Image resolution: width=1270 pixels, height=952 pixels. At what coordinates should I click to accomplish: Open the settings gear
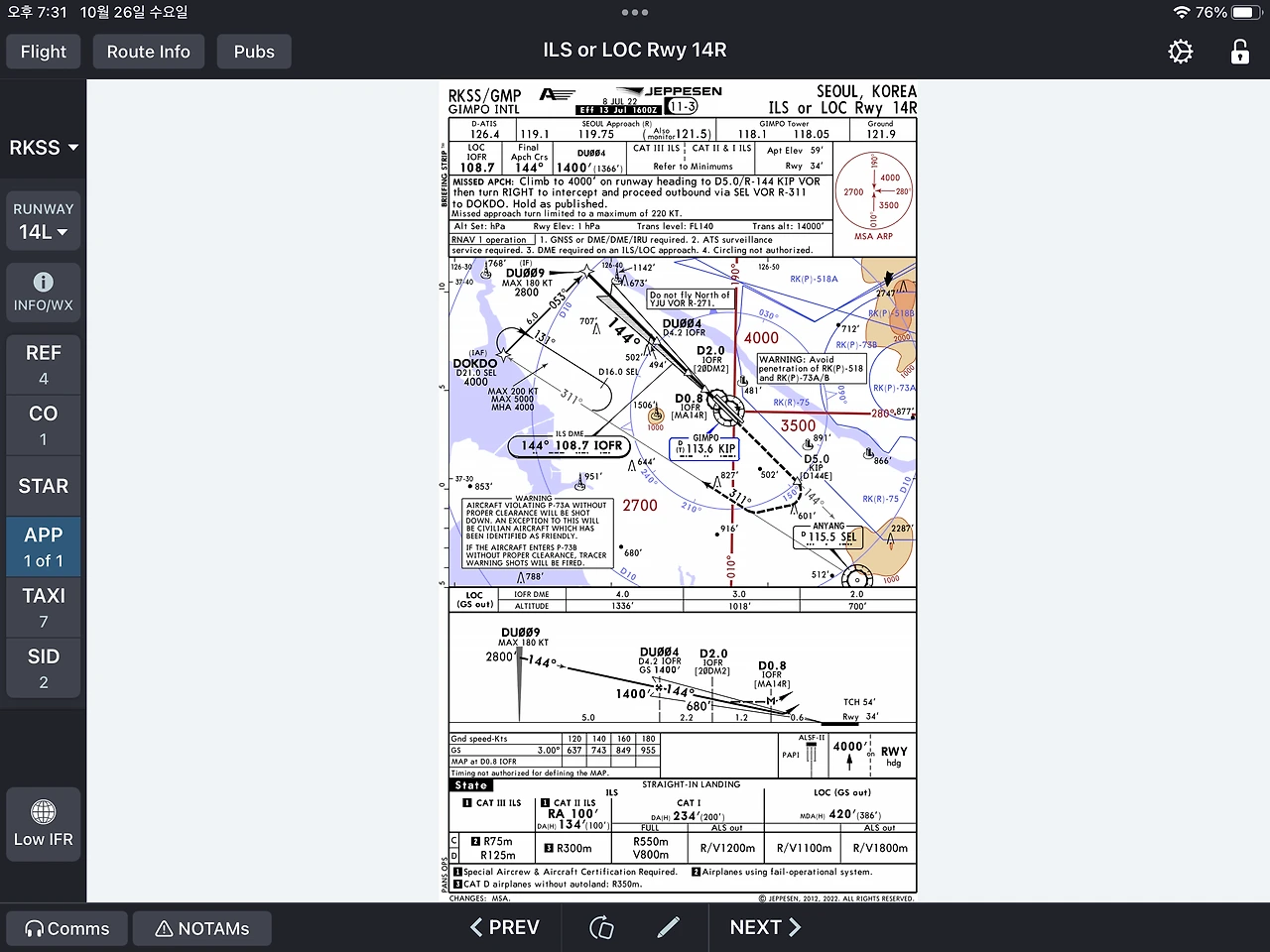(1180, 52)
